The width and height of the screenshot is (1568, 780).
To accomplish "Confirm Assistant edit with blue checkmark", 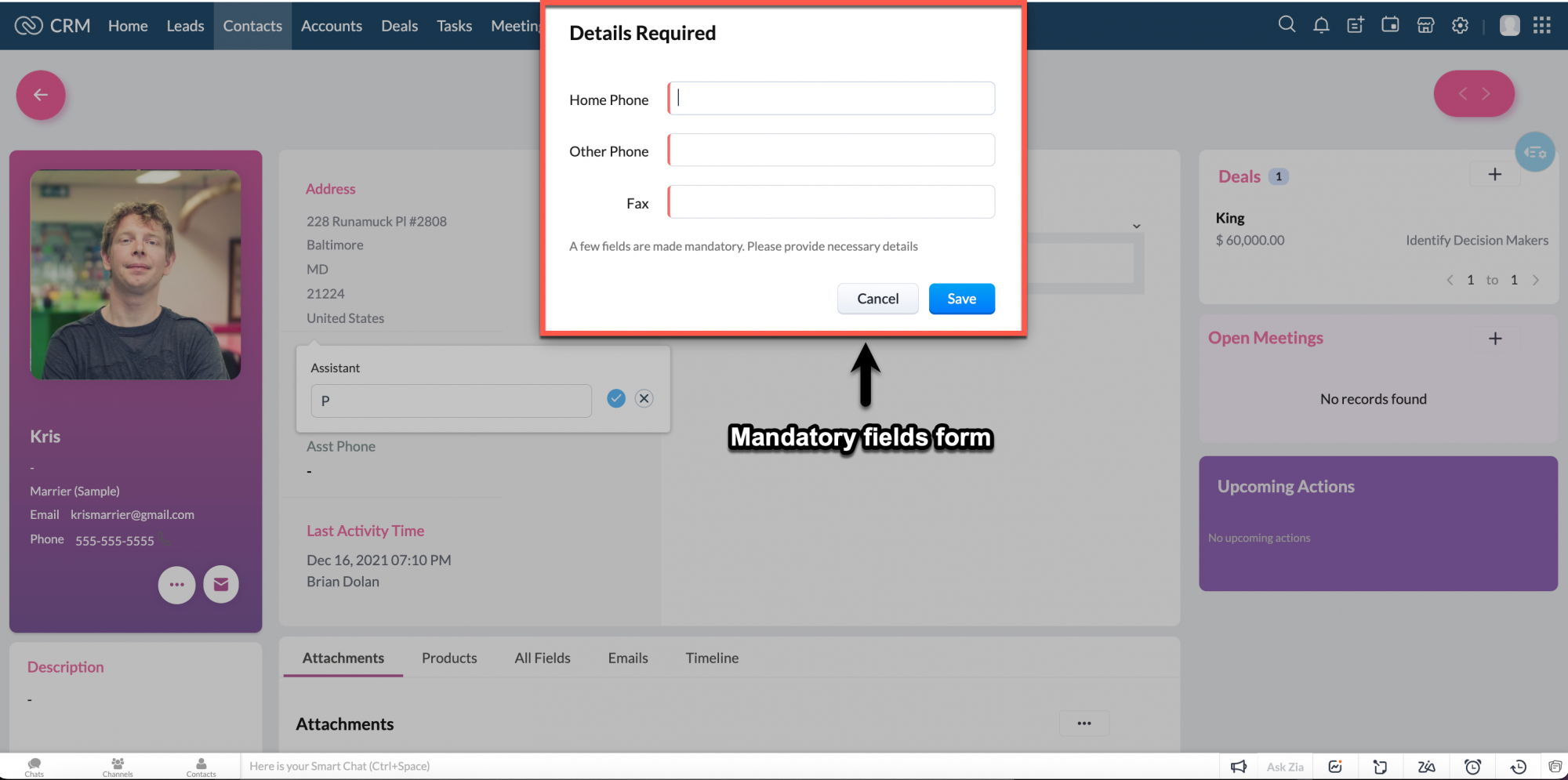I will point(615,398).
